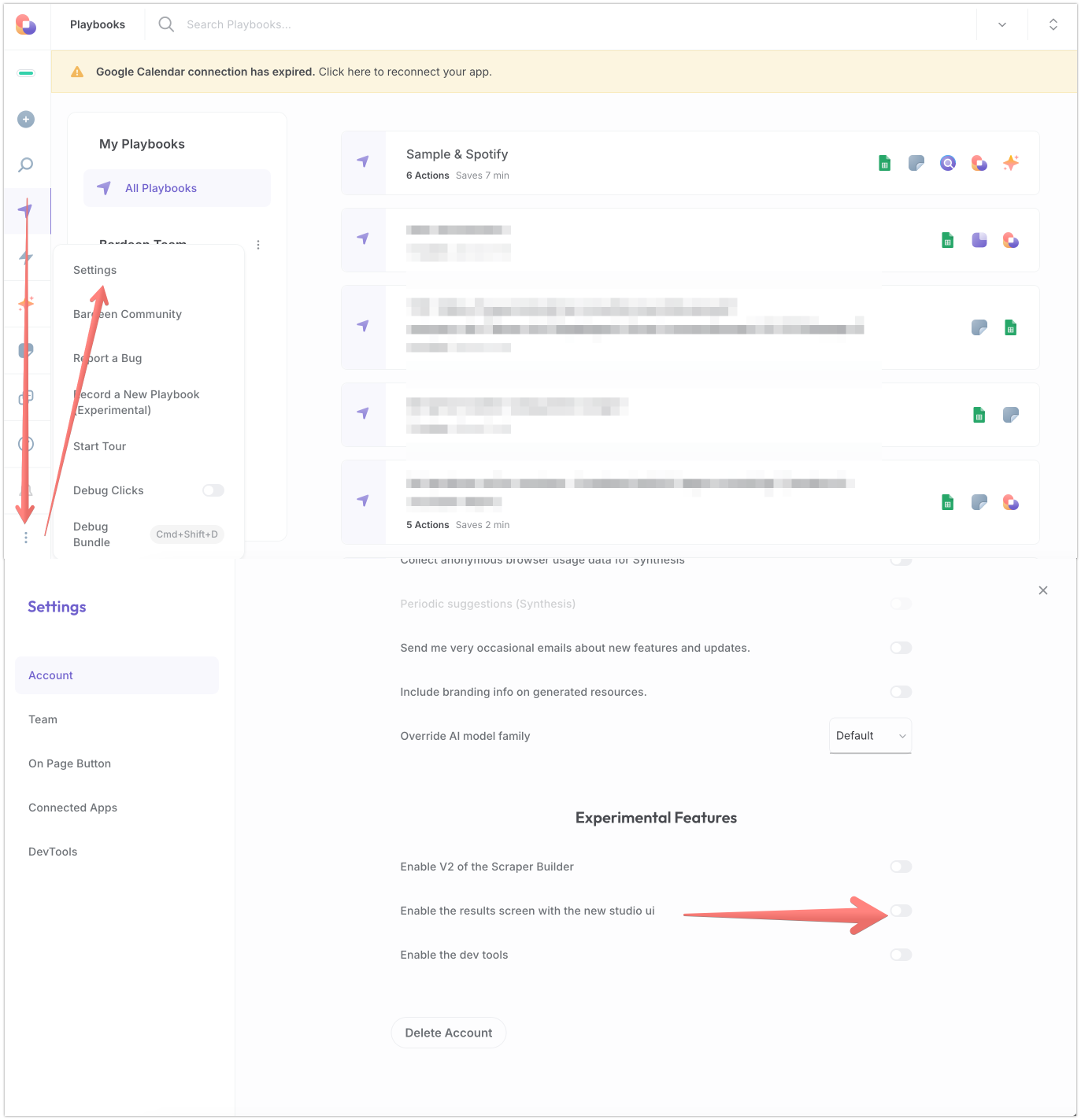The image size is (1081, 1120).
Task: Click the search icon beside Search Playbooks
Action: tap(166, 24)
